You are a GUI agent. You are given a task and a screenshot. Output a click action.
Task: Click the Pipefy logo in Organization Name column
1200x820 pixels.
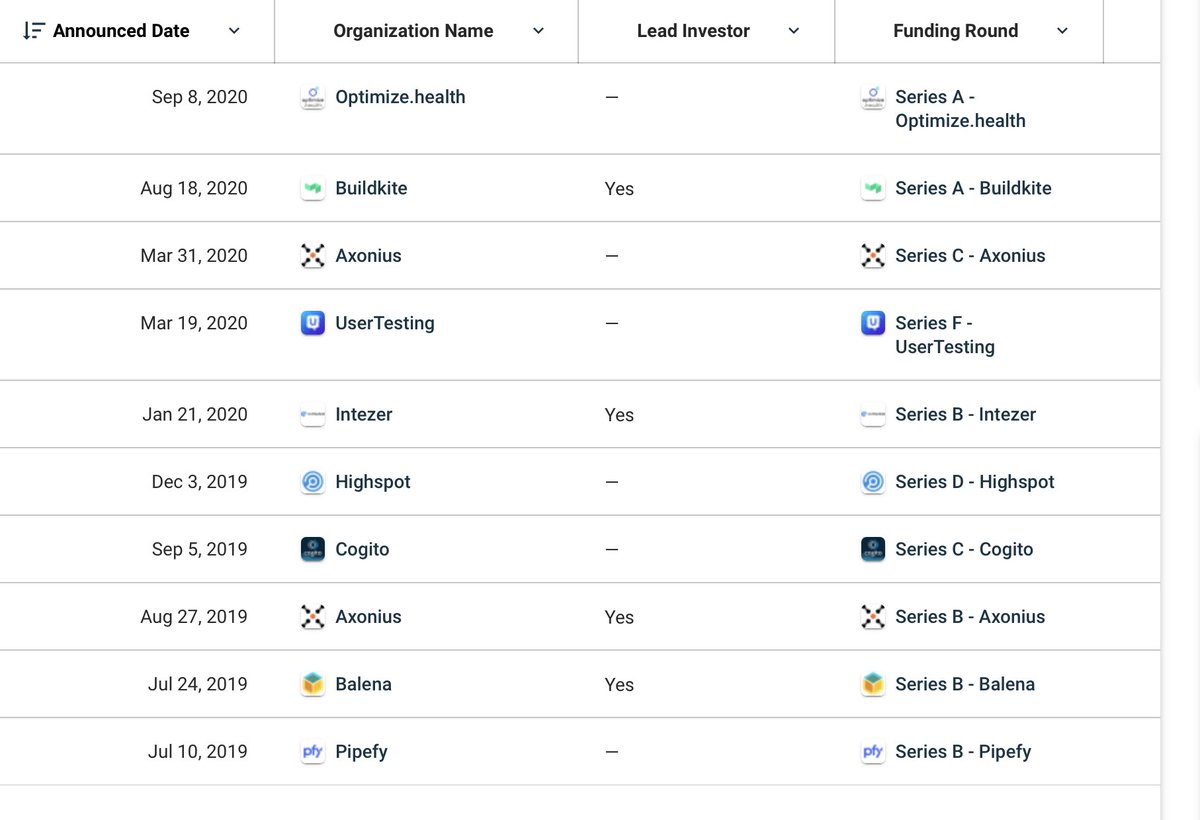pos(313,752)
